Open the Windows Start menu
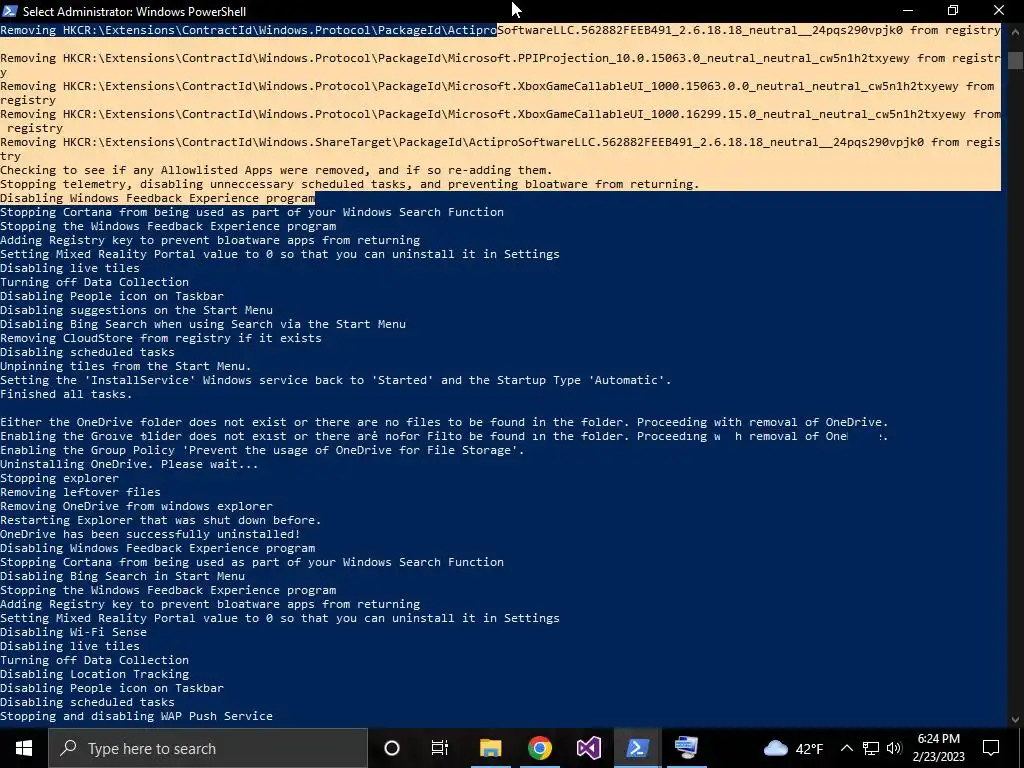This screenshot has width=1024, height=768. tap(24, 748)
